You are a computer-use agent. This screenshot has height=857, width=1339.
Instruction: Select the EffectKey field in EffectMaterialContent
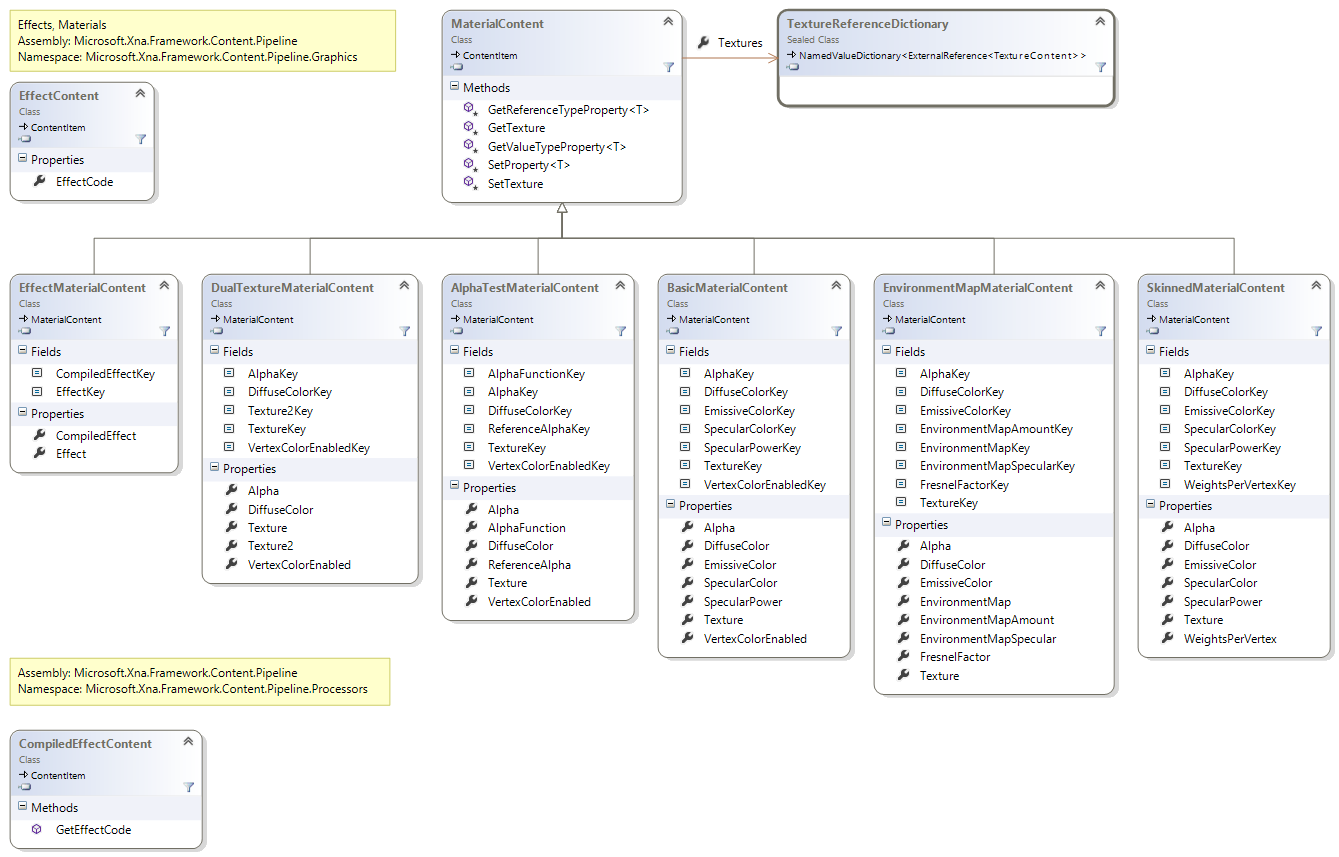click(x=80, y=392)
